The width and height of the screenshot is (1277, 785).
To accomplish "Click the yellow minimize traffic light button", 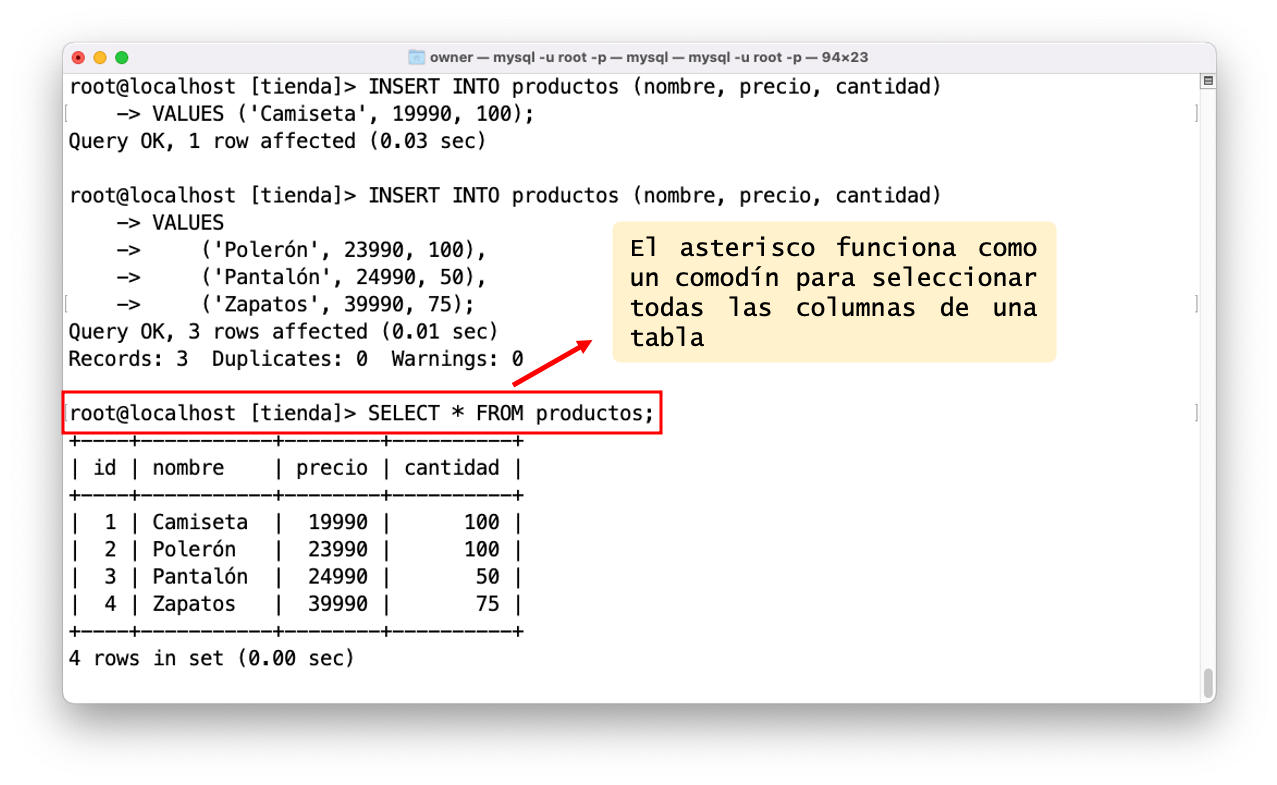I will [x=101, y=57].
